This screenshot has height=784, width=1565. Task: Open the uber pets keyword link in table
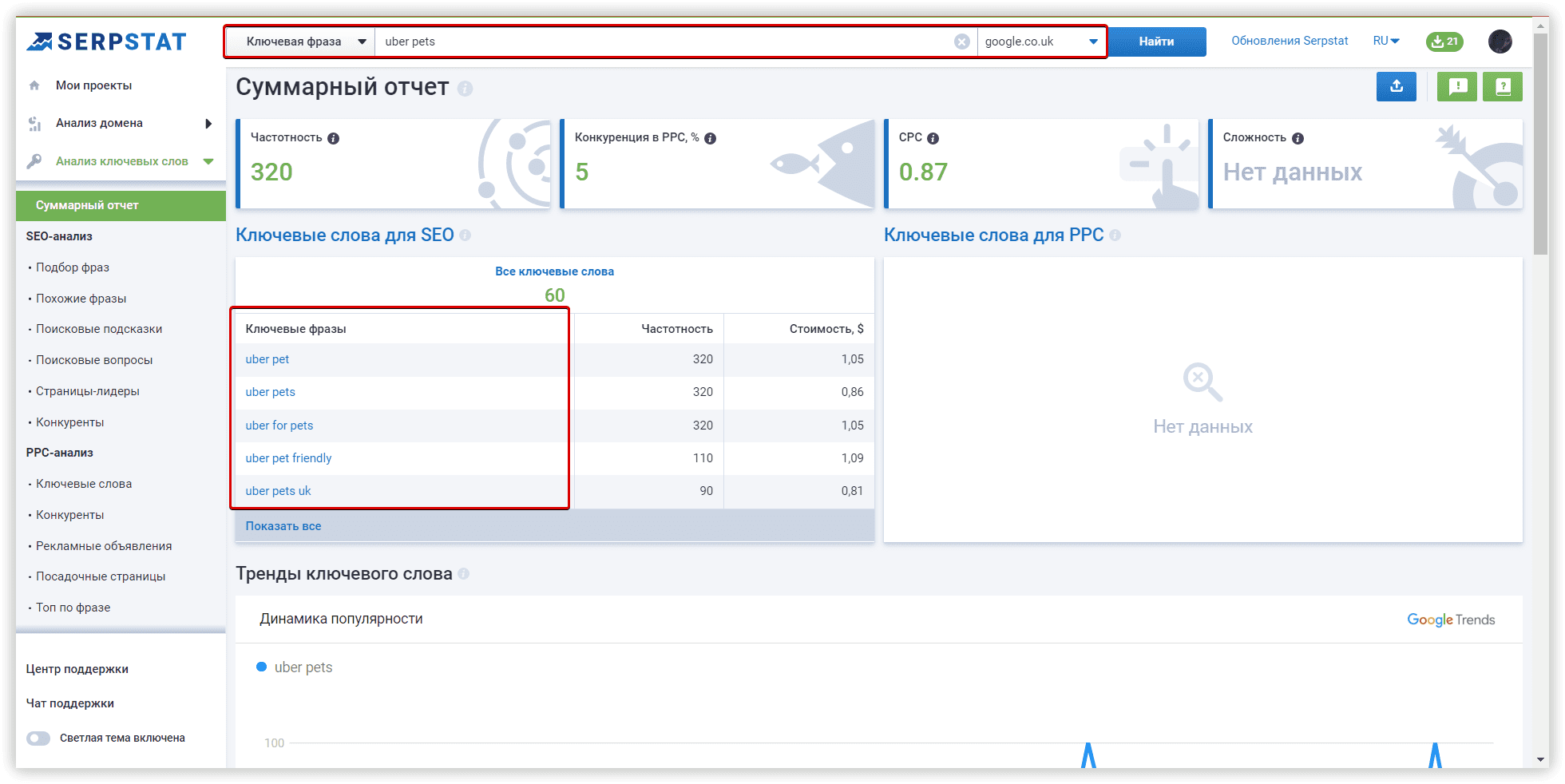[271, 392]
